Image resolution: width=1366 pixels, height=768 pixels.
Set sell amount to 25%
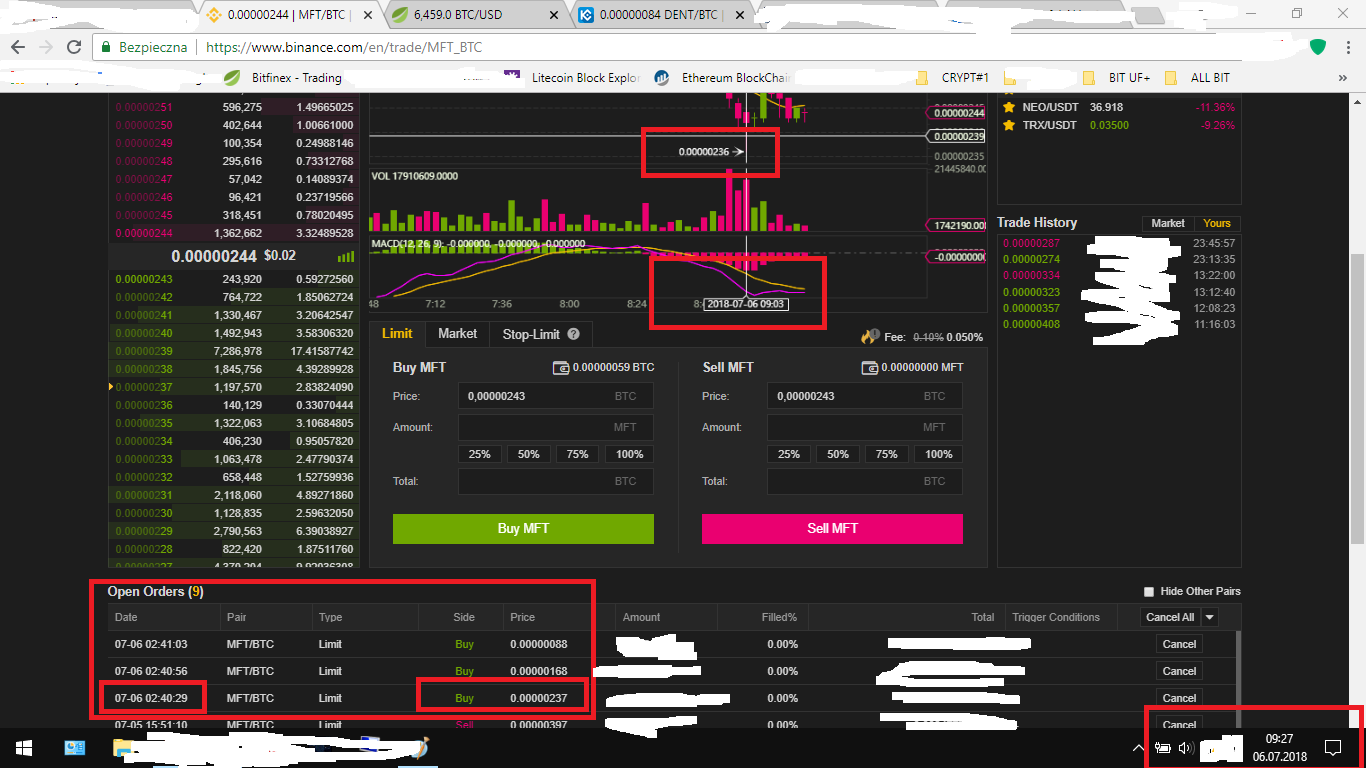tap(789, 454)
